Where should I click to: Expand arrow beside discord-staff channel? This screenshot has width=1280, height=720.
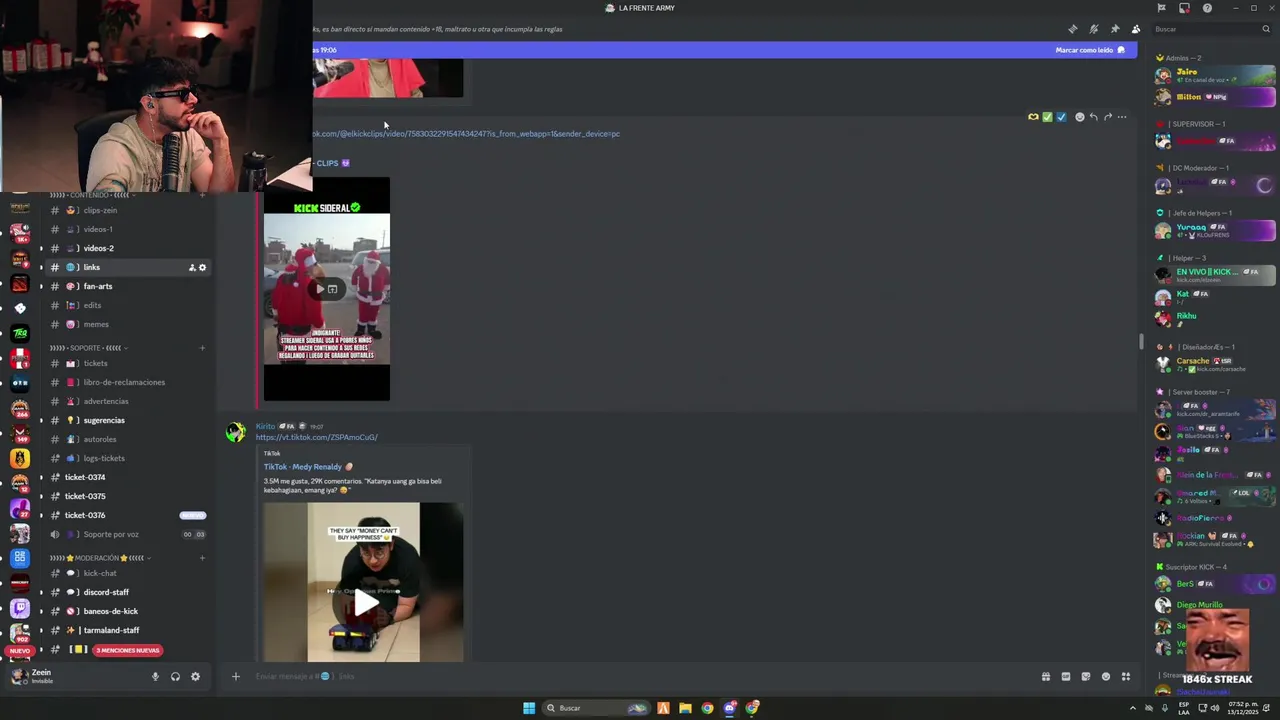click(x=41, y=592)
